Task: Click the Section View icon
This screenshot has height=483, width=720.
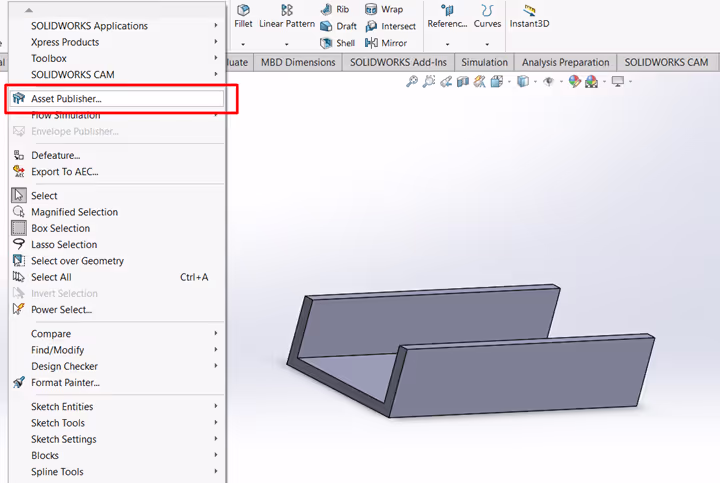Action: (462, 82)
